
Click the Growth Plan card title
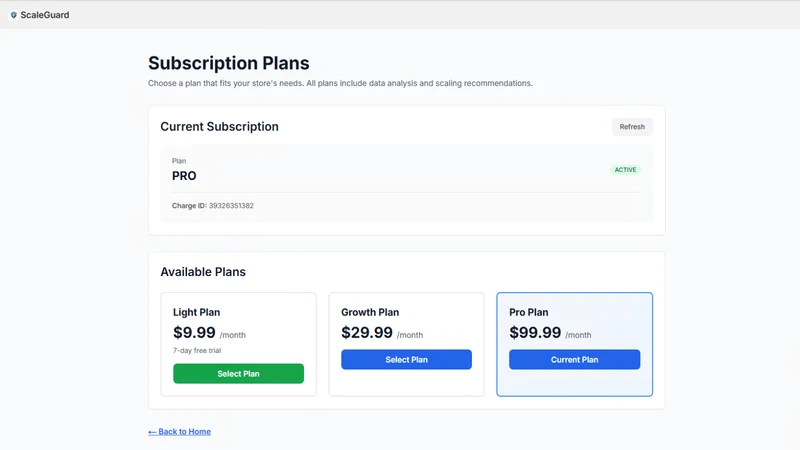pos(370,312)
